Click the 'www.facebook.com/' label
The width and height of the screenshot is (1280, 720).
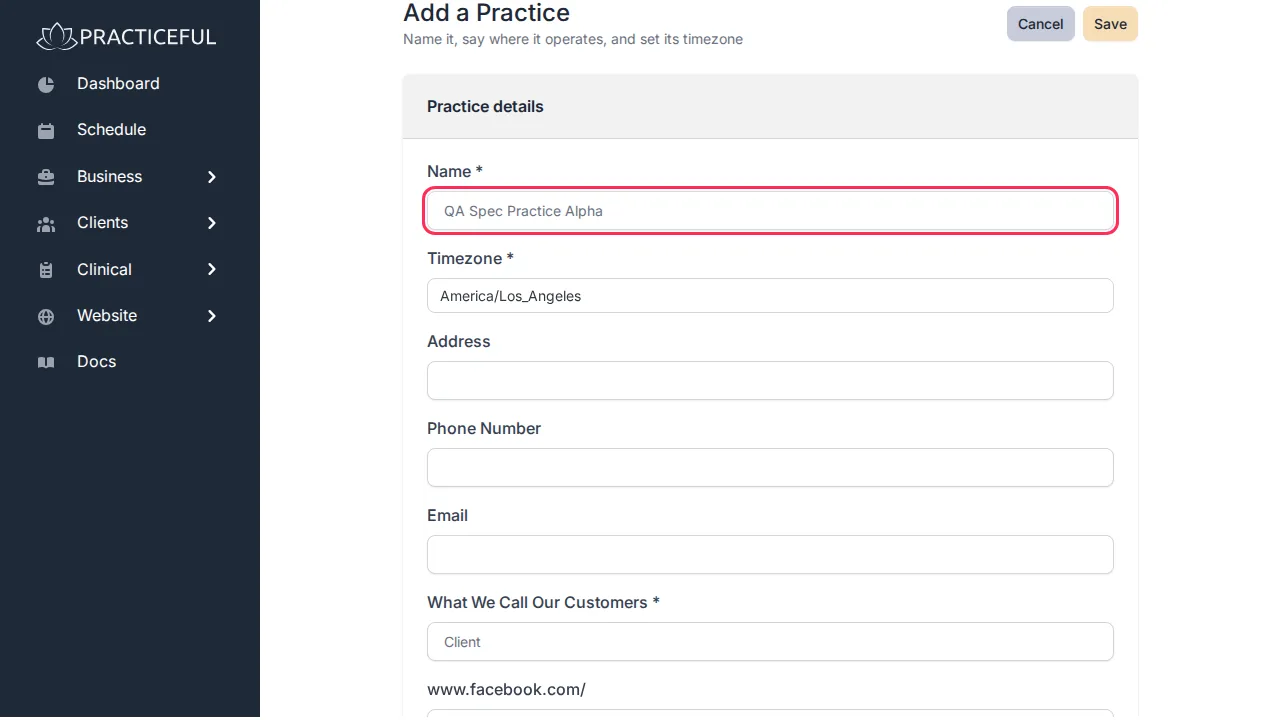pyautogui.click(x=506, y=690)
